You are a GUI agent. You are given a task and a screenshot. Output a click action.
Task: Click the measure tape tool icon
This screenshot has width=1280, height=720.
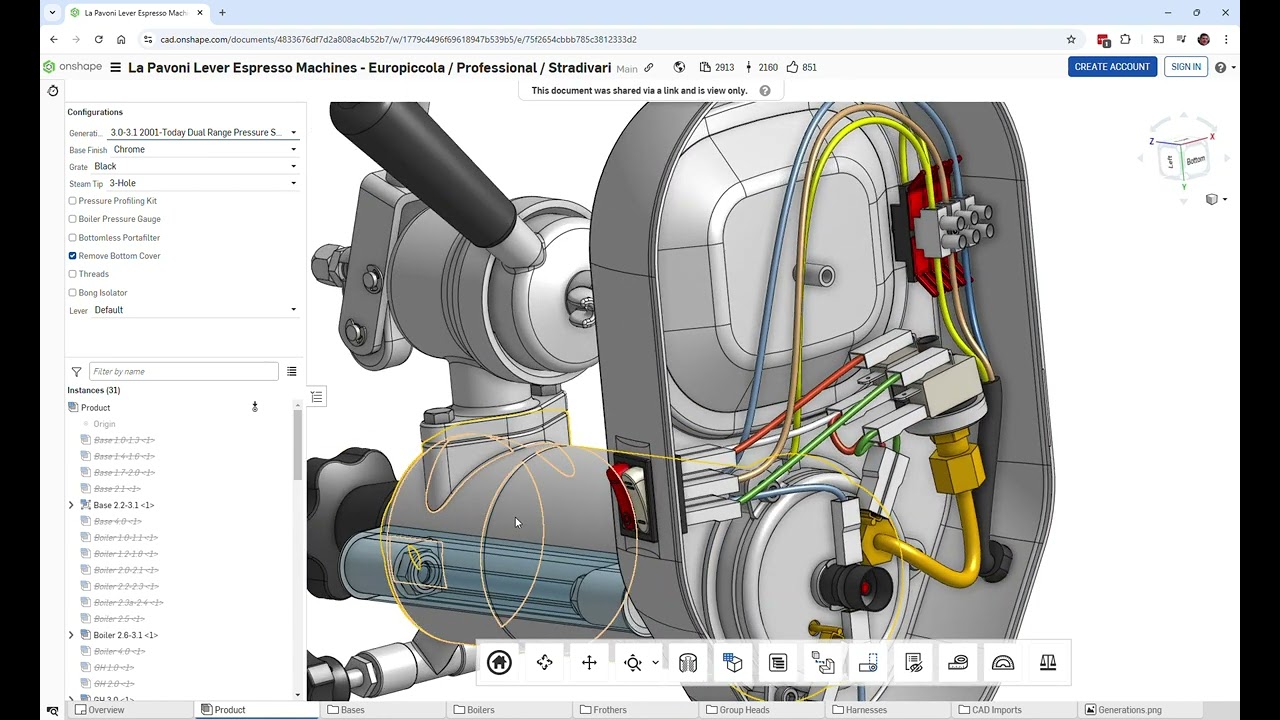[958, 662]
